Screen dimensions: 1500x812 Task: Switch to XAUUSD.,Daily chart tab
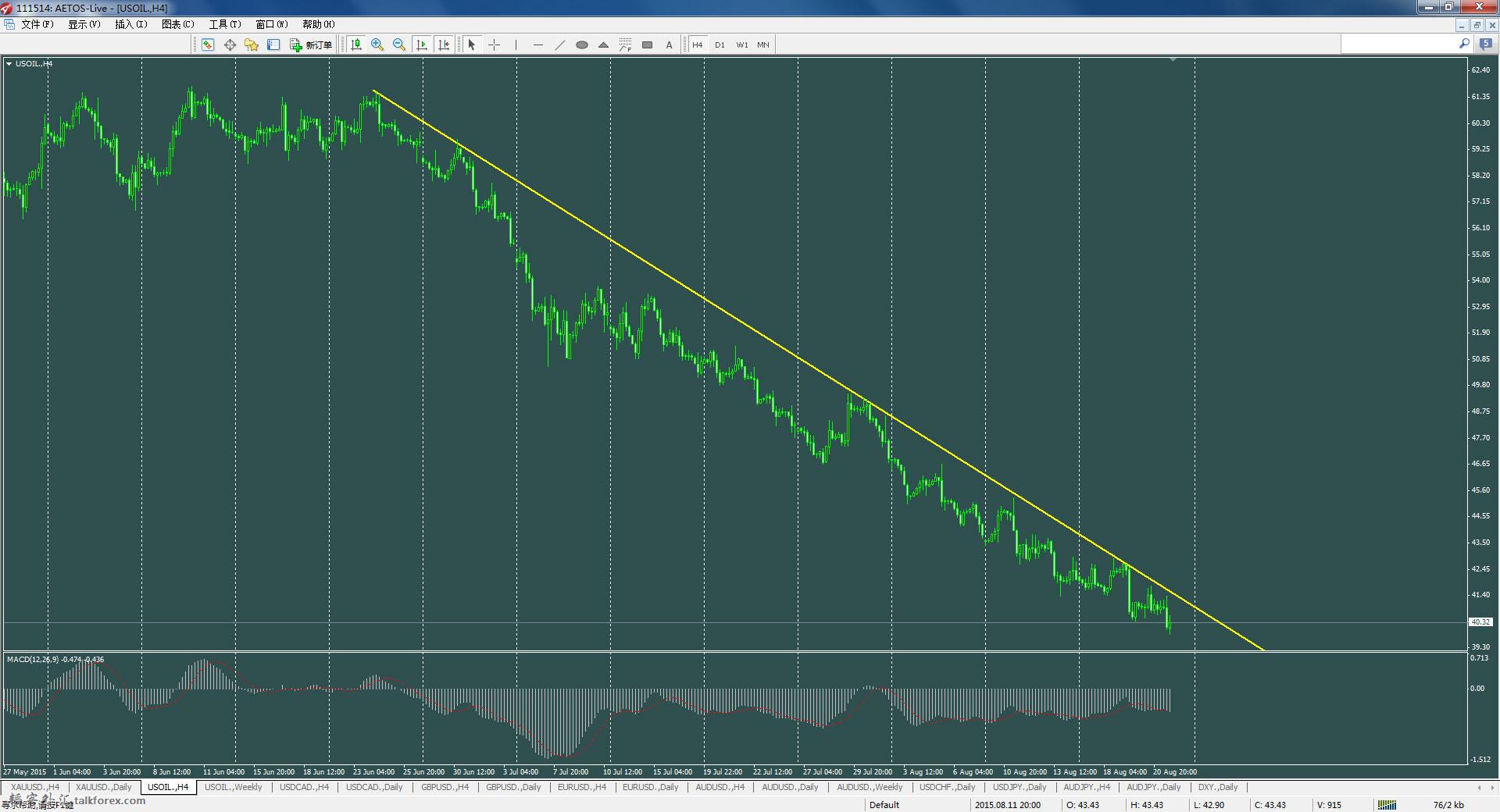pos(104,787)
